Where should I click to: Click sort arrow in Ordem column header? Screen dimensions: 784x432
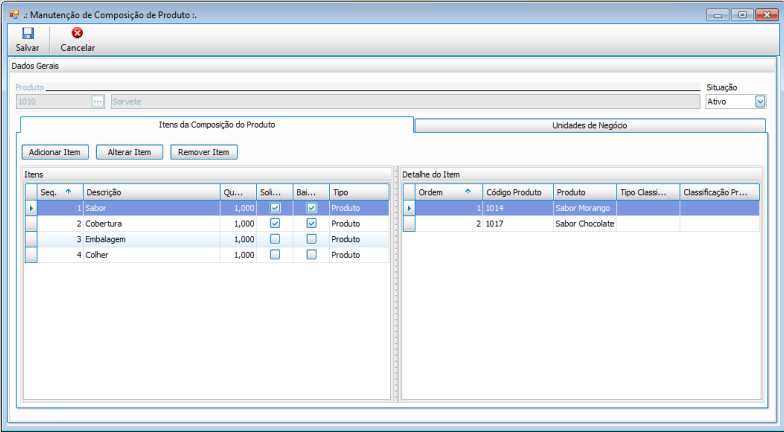click(468, 192)
